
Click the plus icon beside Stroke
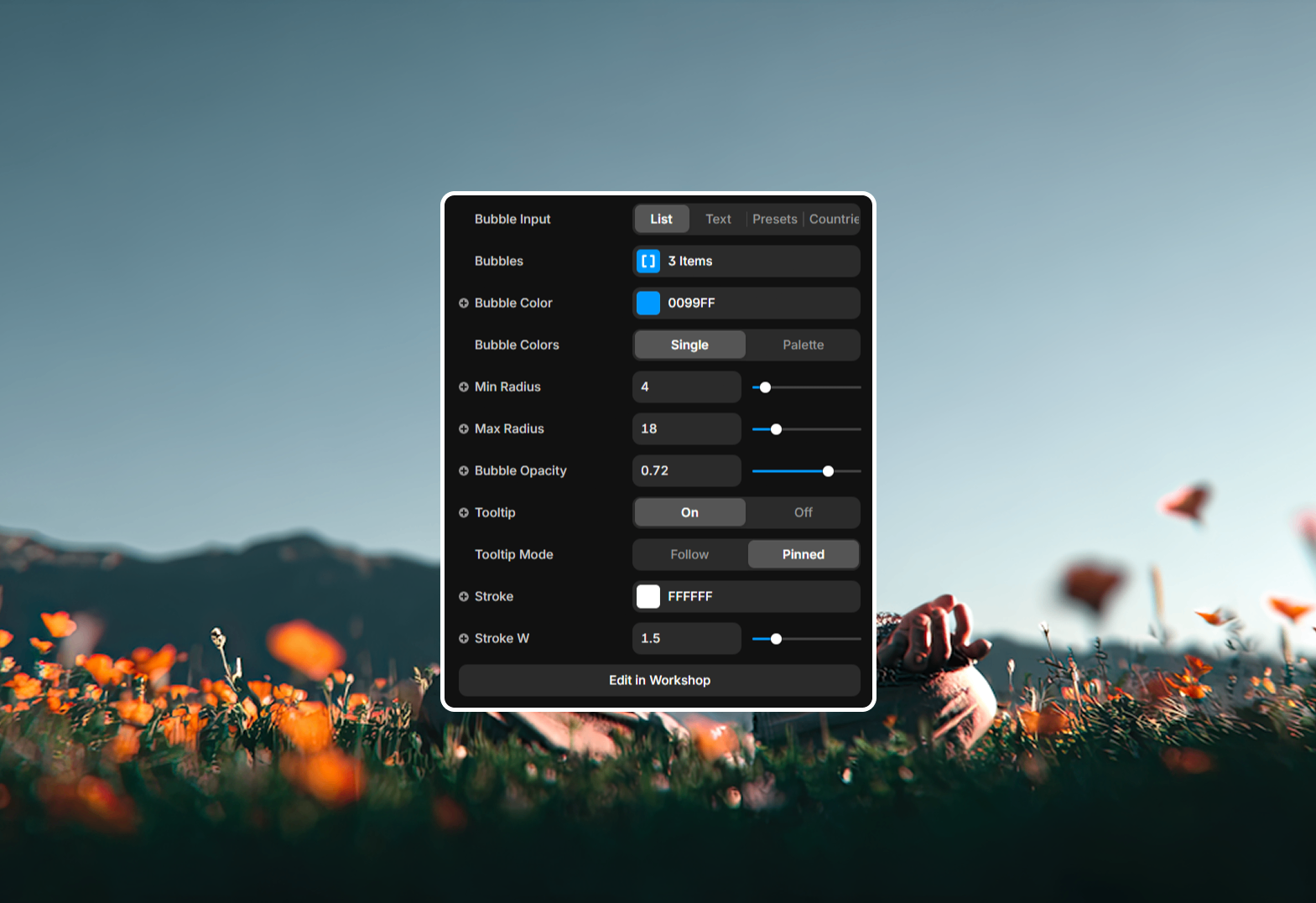(463, 596)
